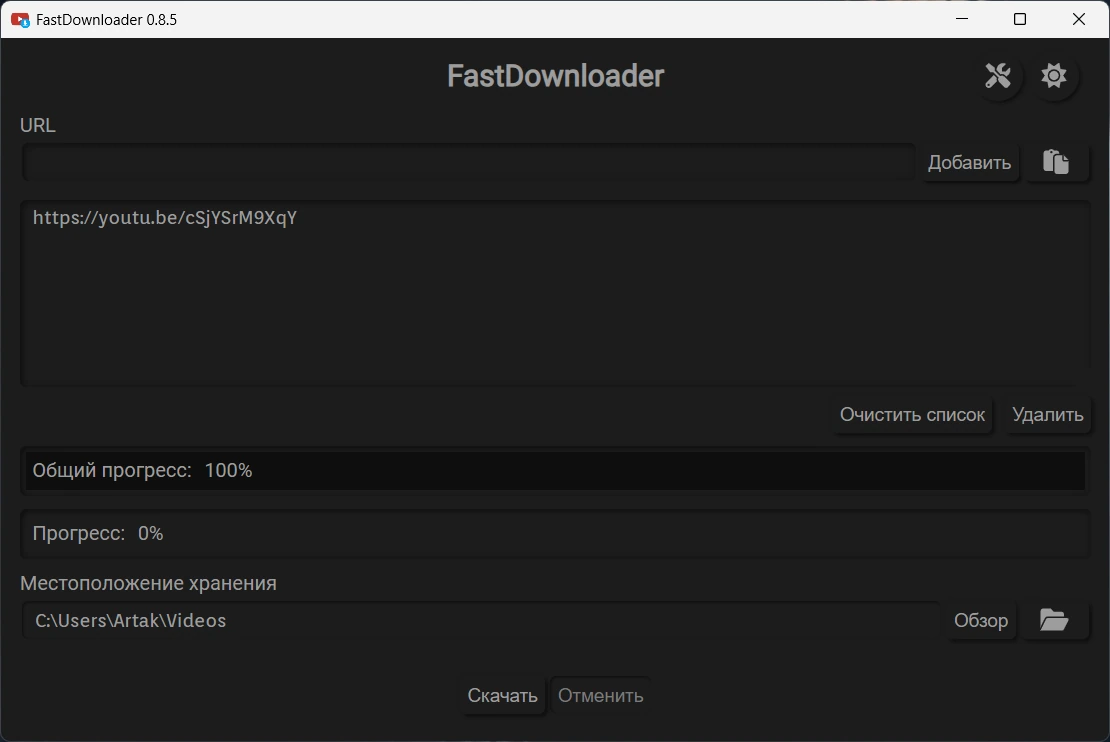Click the Местоположение хранения label
Viewport: 1110px width, 742px height.
click(148, 583)
